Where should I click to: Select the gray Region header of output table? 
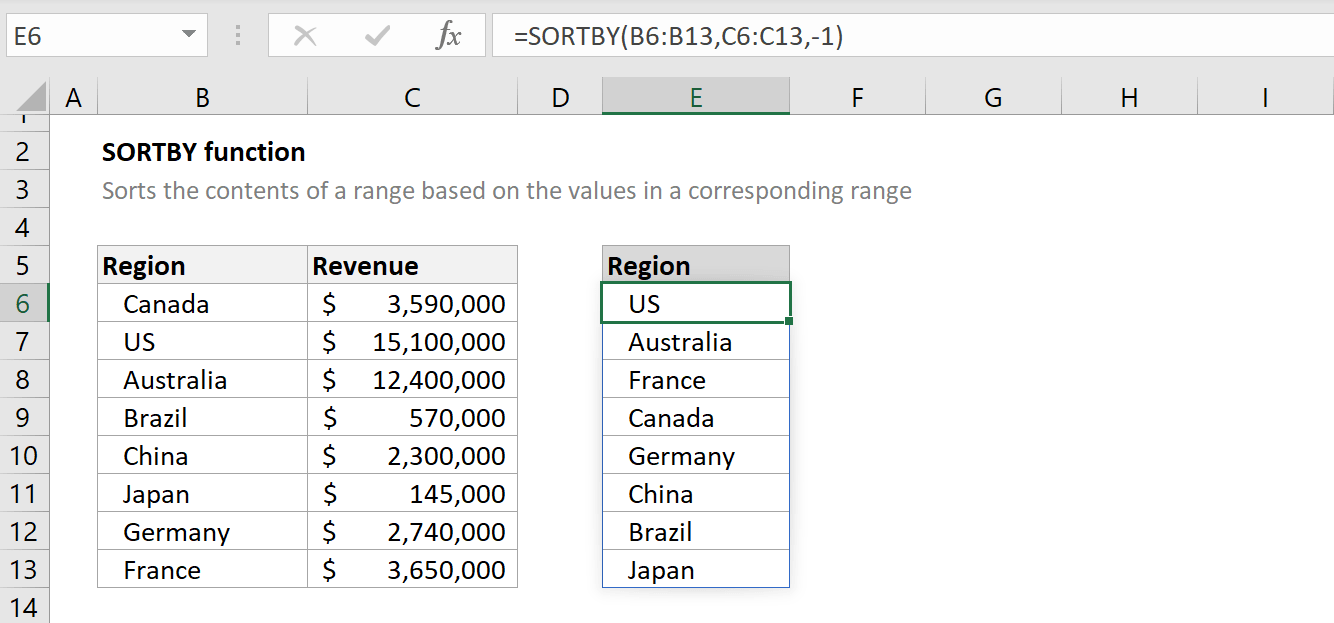click(x=695, y=264)
